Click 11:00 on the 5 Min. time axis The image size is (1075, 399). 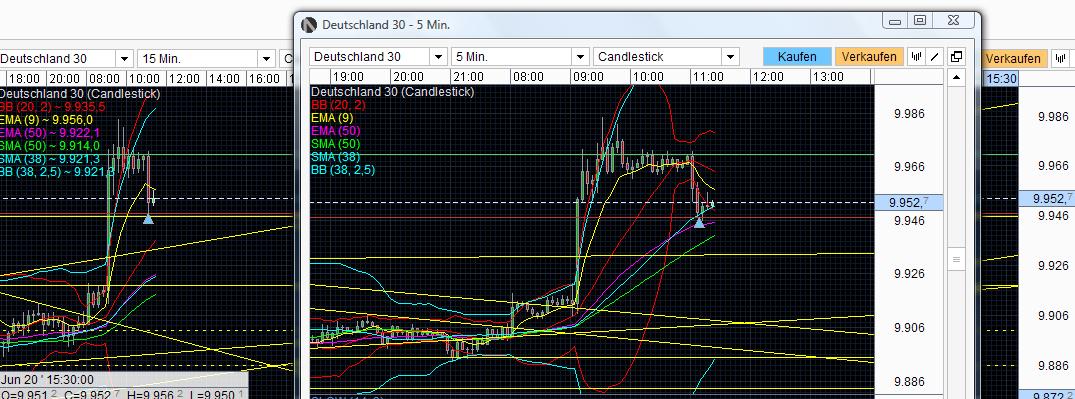(x=708, y=77)
